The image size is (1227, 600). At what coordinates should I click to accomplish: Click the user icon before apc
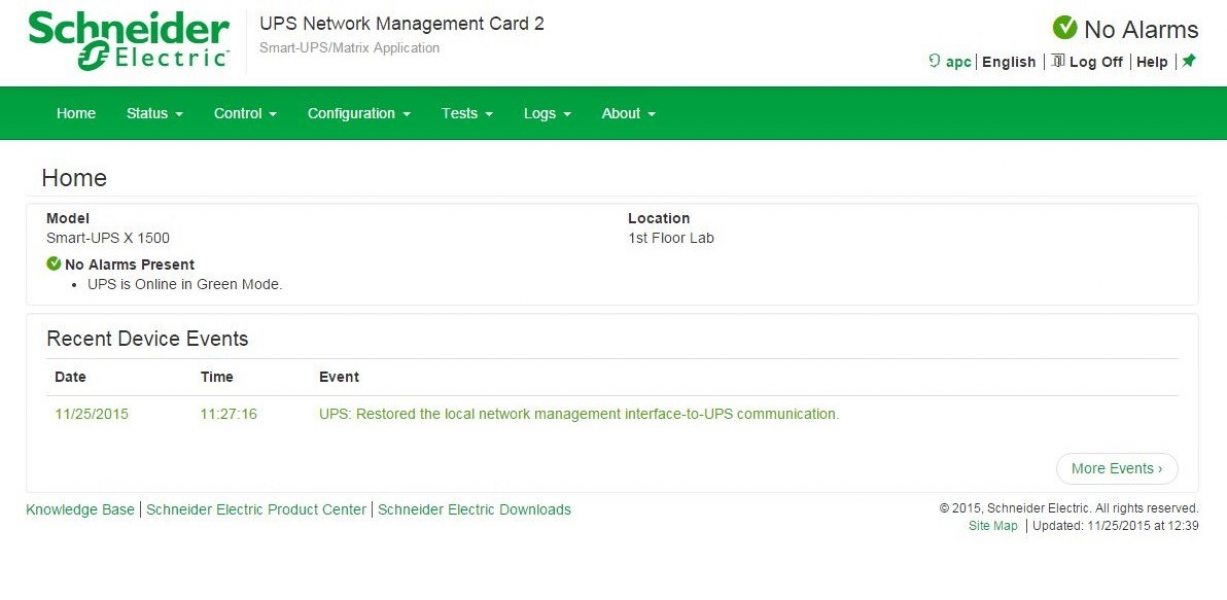click(x=935, y=62)
